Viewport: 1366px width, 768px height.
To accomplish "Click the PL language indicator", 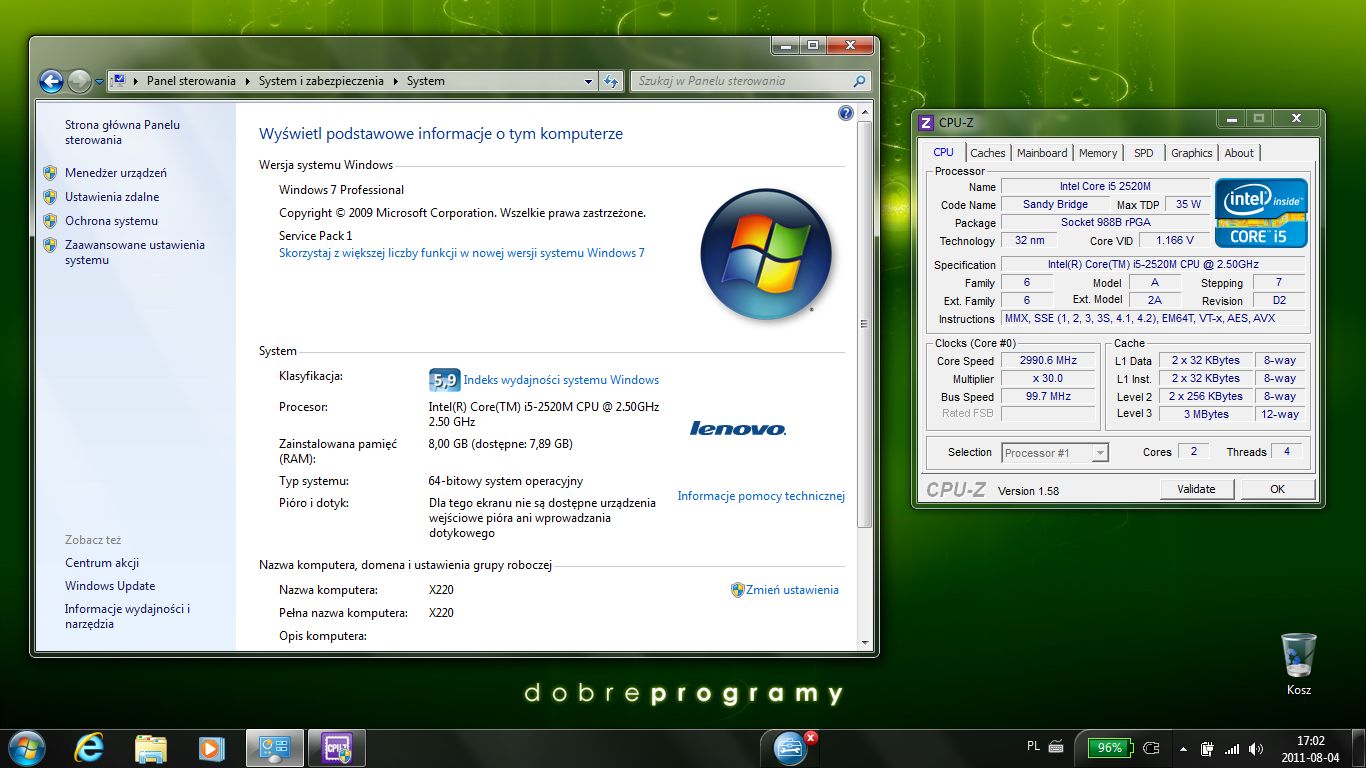I will tap(1033, 746).
